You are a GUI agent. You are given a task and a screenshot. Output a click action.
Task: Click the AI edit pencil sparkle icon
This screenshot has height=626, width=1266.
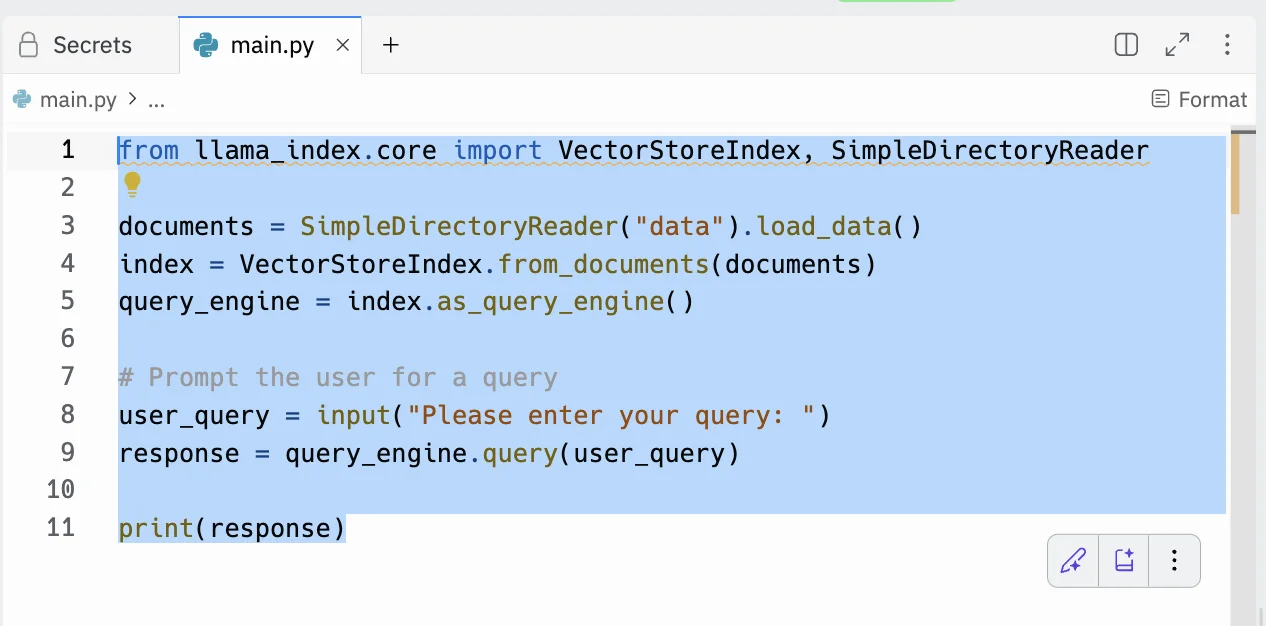(x=1073, y=560)
